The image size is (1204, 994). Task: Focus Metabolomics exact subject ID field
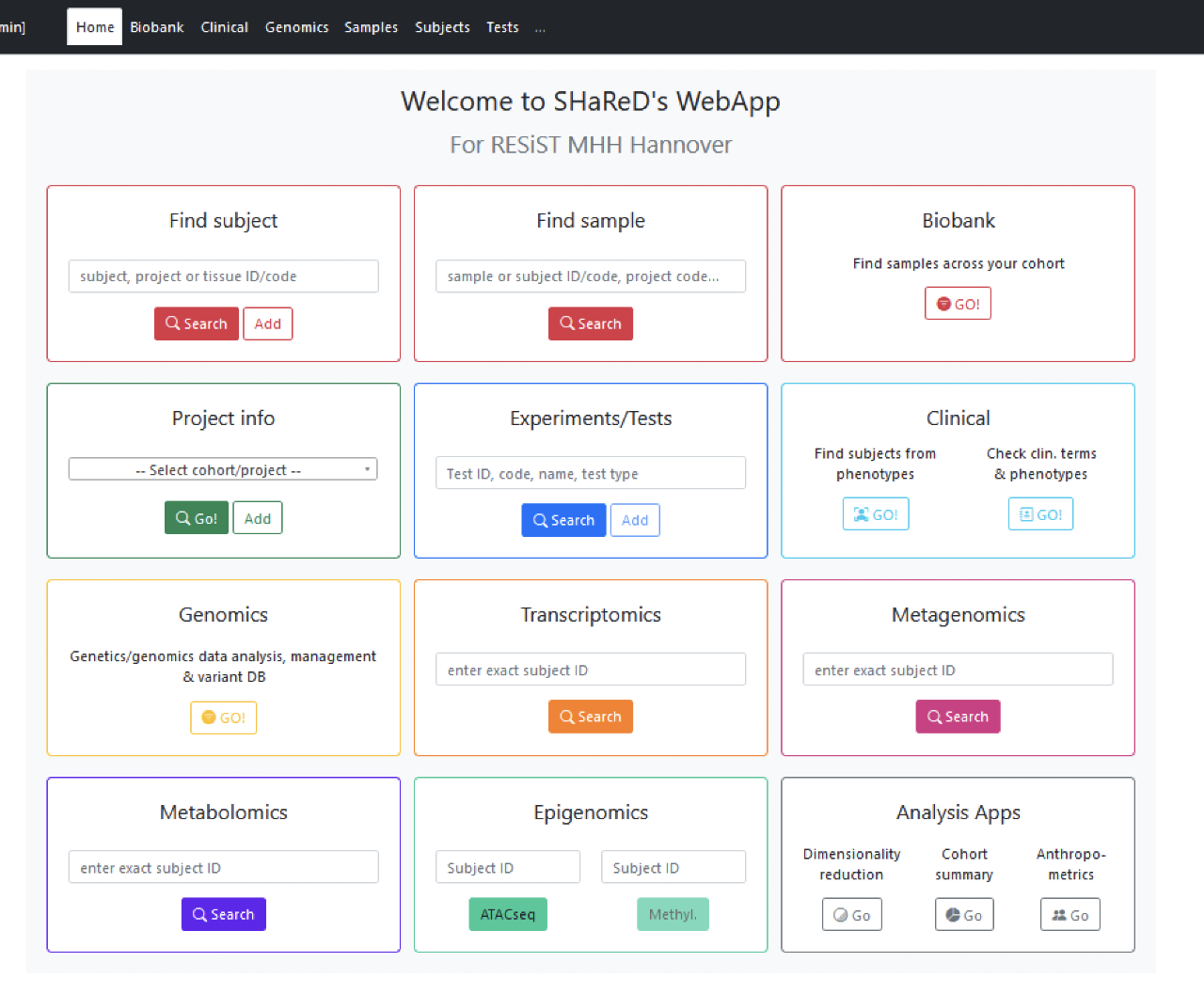click(x=224, y=867)
